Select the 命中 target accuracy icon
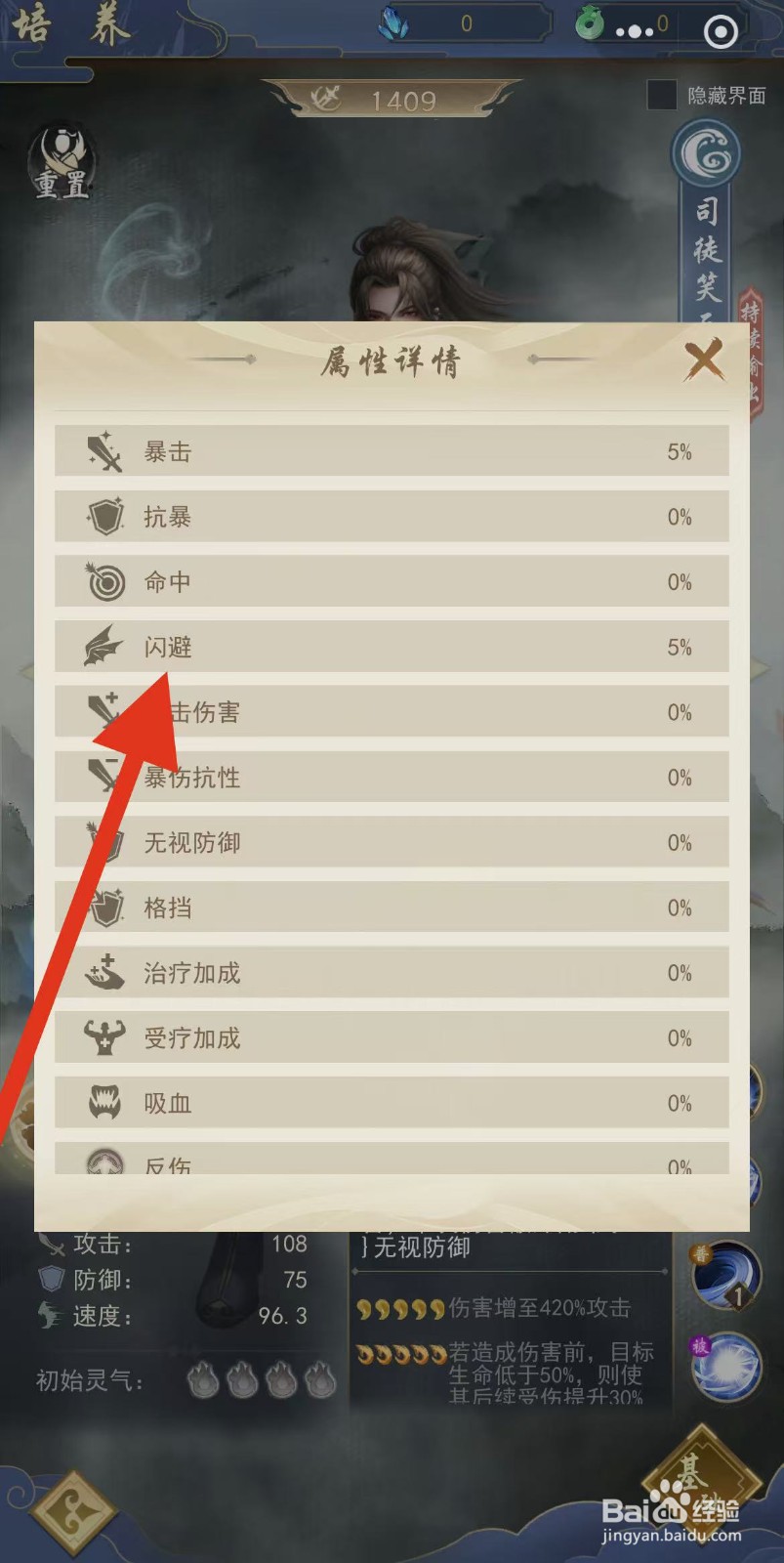This screenshot has width=784, height=1563. coord(105,582)
